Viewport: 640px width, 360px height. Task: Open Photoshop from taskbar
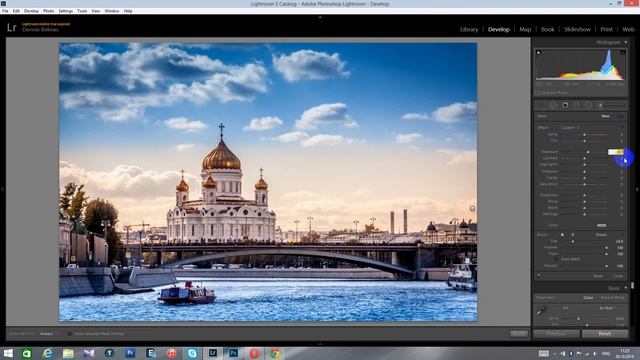pos(233,353)
